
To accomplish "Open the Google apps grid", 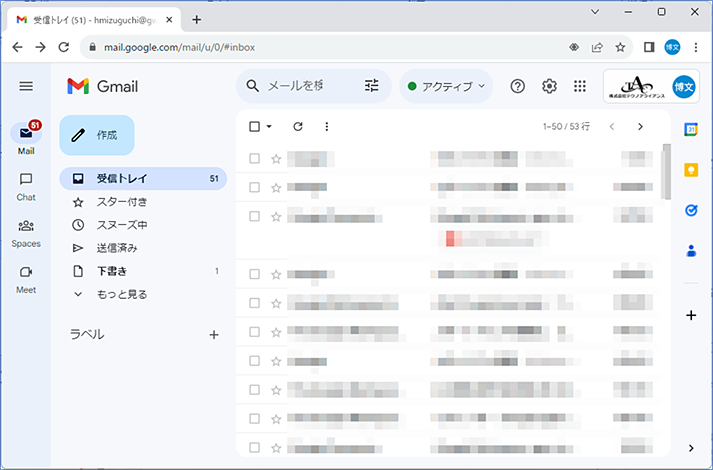I will click(580, 86).
